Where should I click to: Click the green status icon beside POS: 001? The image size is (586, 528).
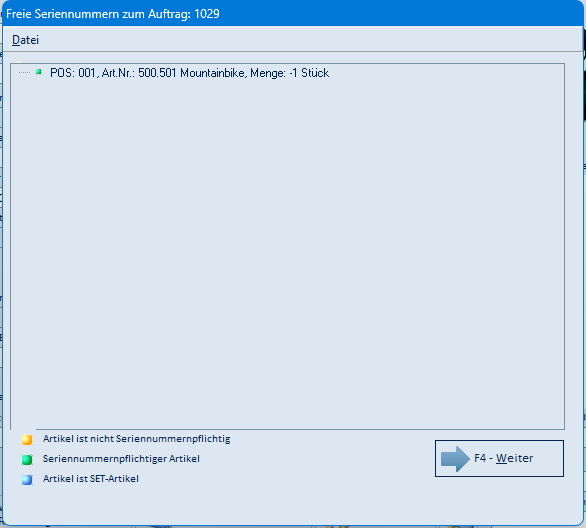[38, 72]
